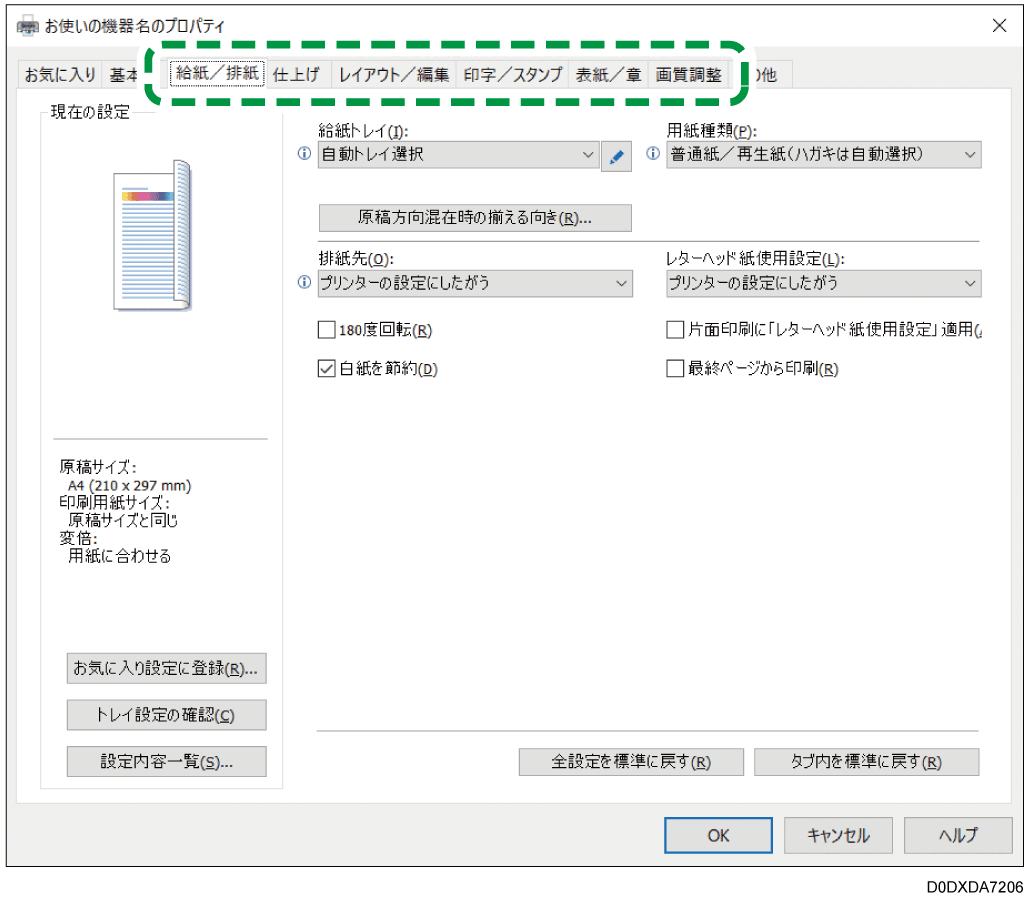Click the info icon beside 給紙トレイ
Screen dimensions: 1028x900
pyautogui.click(x=303, y=155)
